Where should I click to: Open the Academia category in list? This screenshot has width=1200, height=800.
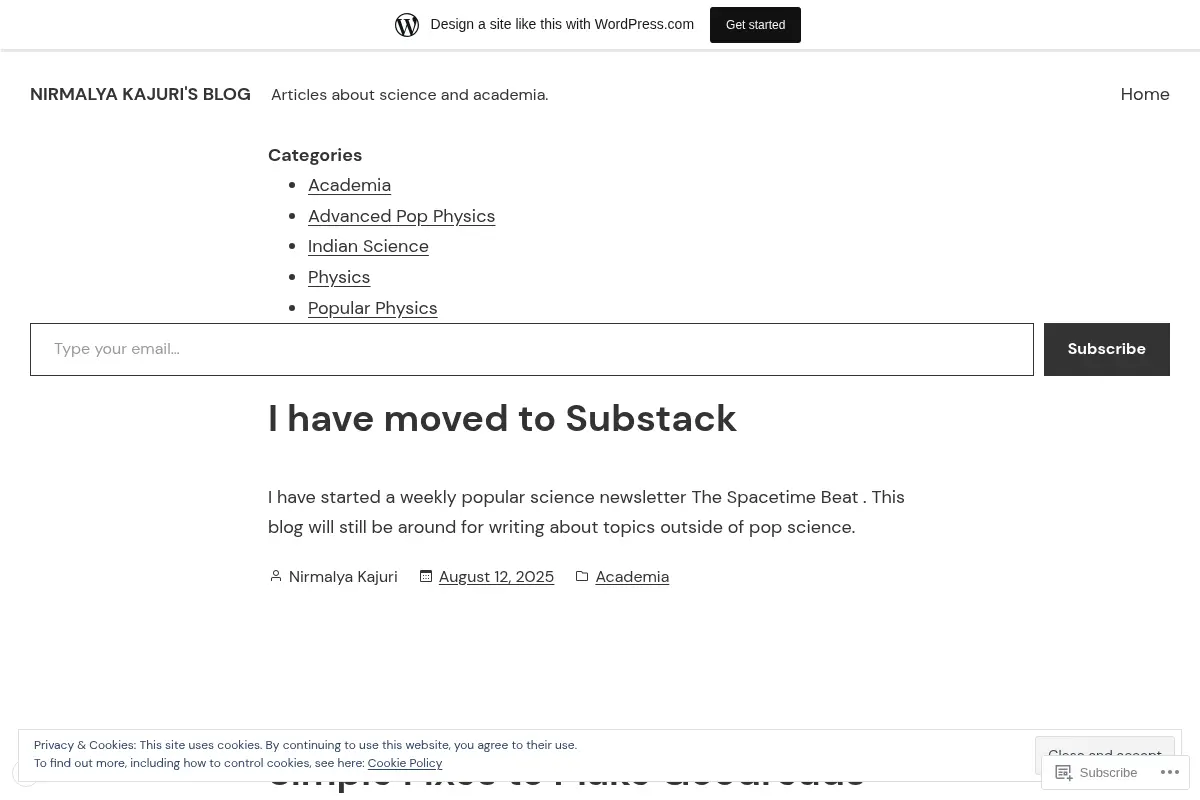click(x=349, y=185)
